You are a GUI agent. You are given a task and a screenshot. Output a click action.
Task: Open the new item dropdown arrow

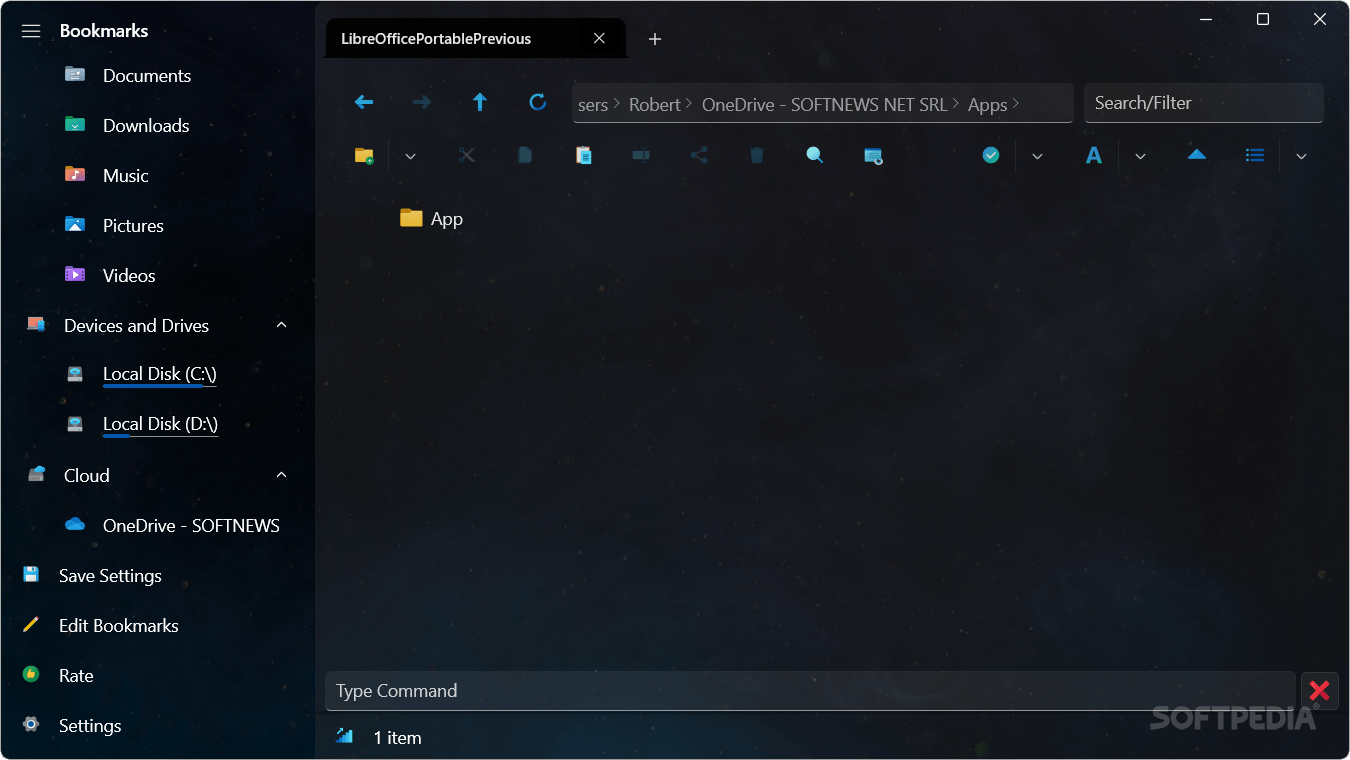coord(410,156)
